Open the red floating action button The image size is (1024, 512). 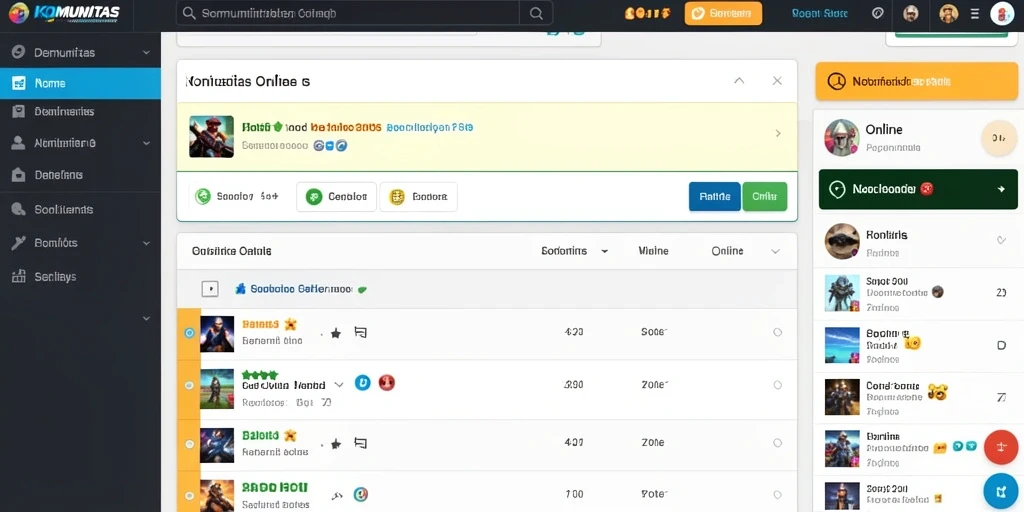[1000, 447]
